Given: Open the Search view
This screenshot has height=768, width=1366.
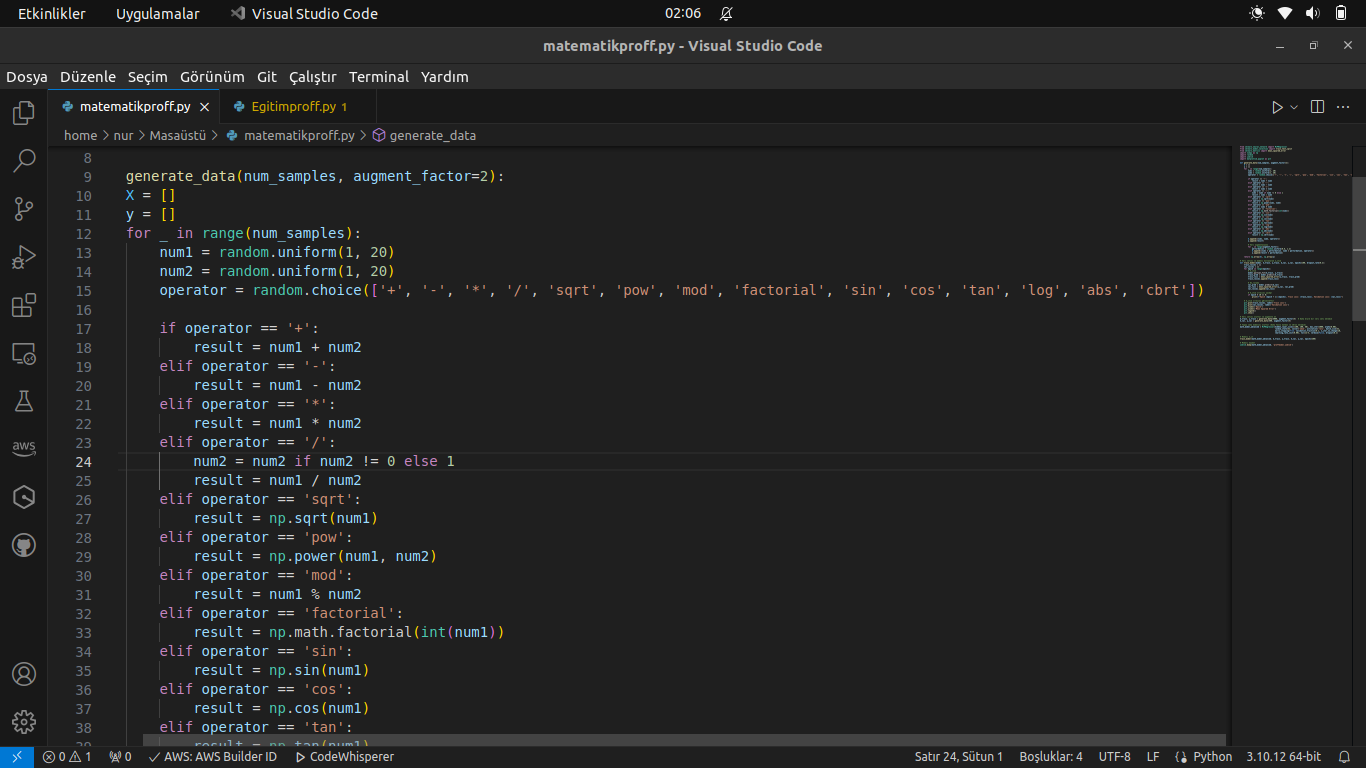Looking at the screenshot, I should [x=24, y=160].
